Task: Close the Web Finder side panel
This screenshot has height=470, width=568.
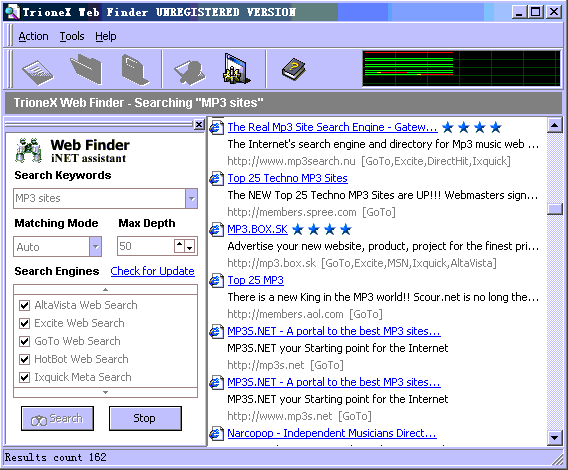Action: [x=199, y=125]
